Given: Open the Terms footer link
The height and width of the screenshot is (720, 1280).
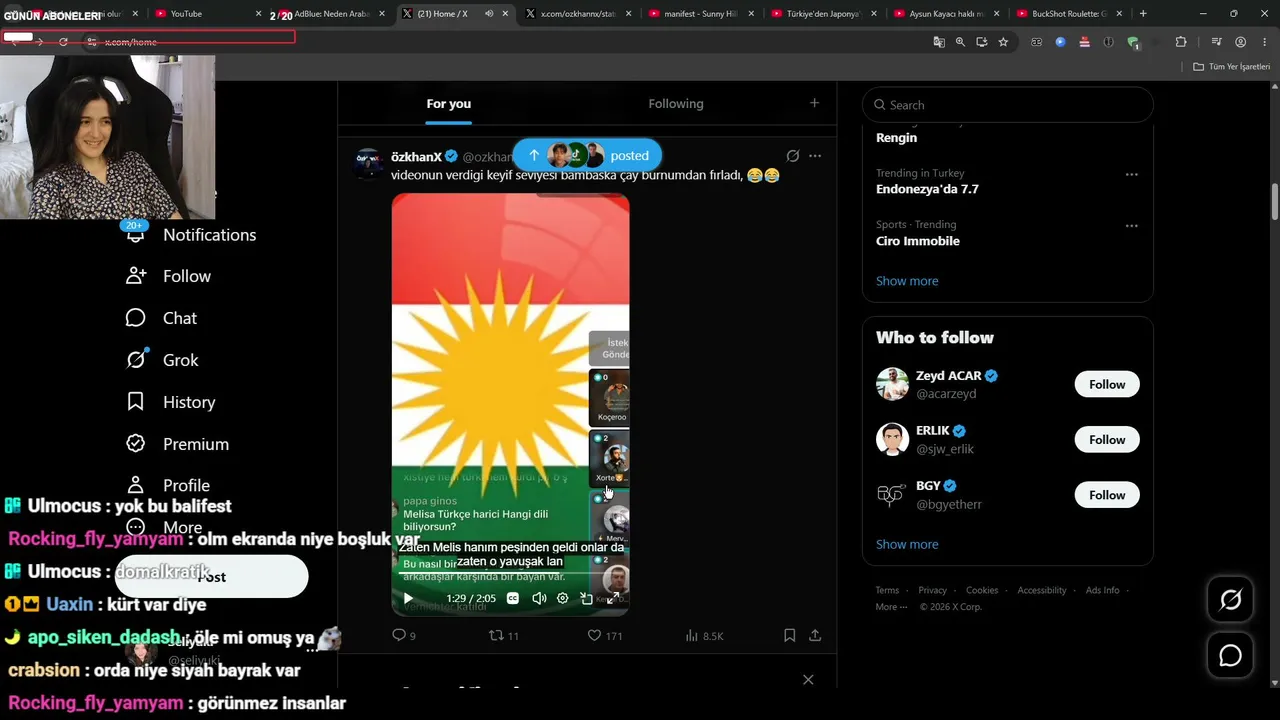Looking at the screenshot, I should pos(887,590).
